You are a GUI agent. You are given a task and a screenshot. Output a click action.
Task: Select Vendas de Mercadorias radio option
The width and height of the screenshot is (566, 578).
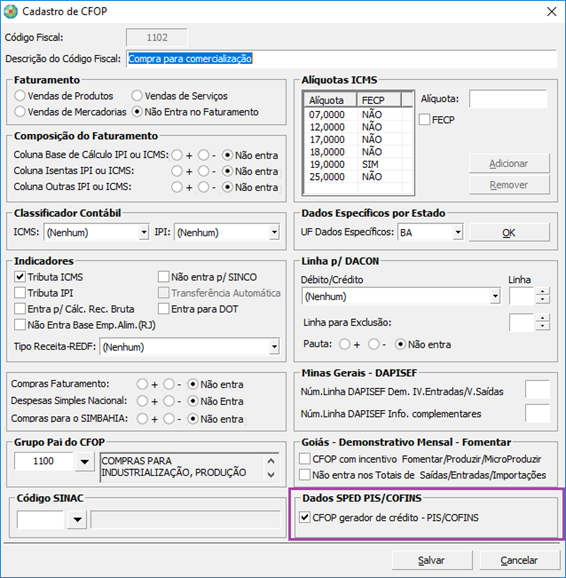(x=20, y=112)
